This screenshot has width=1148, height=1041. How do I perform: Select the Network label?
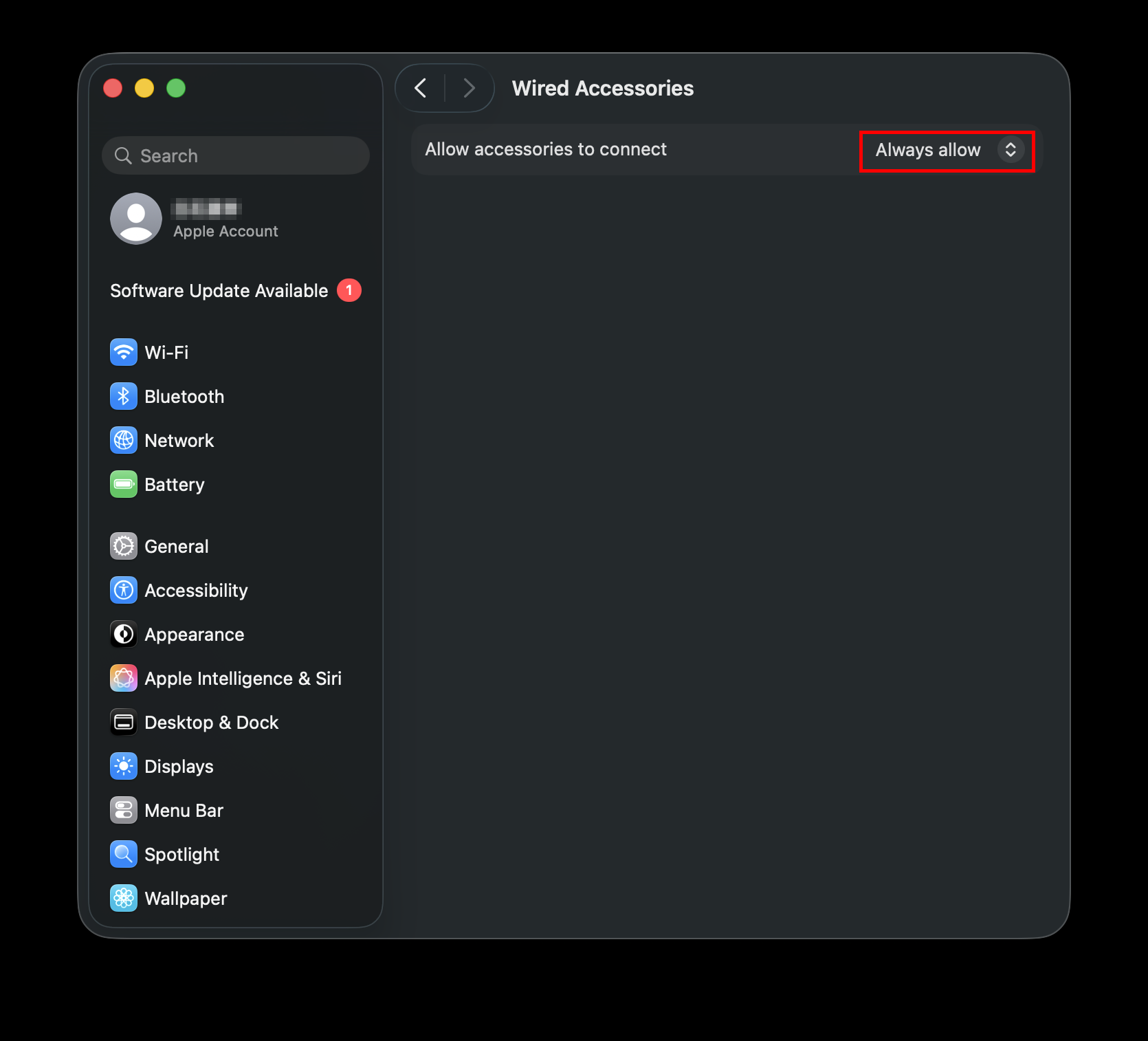(179, 441)
